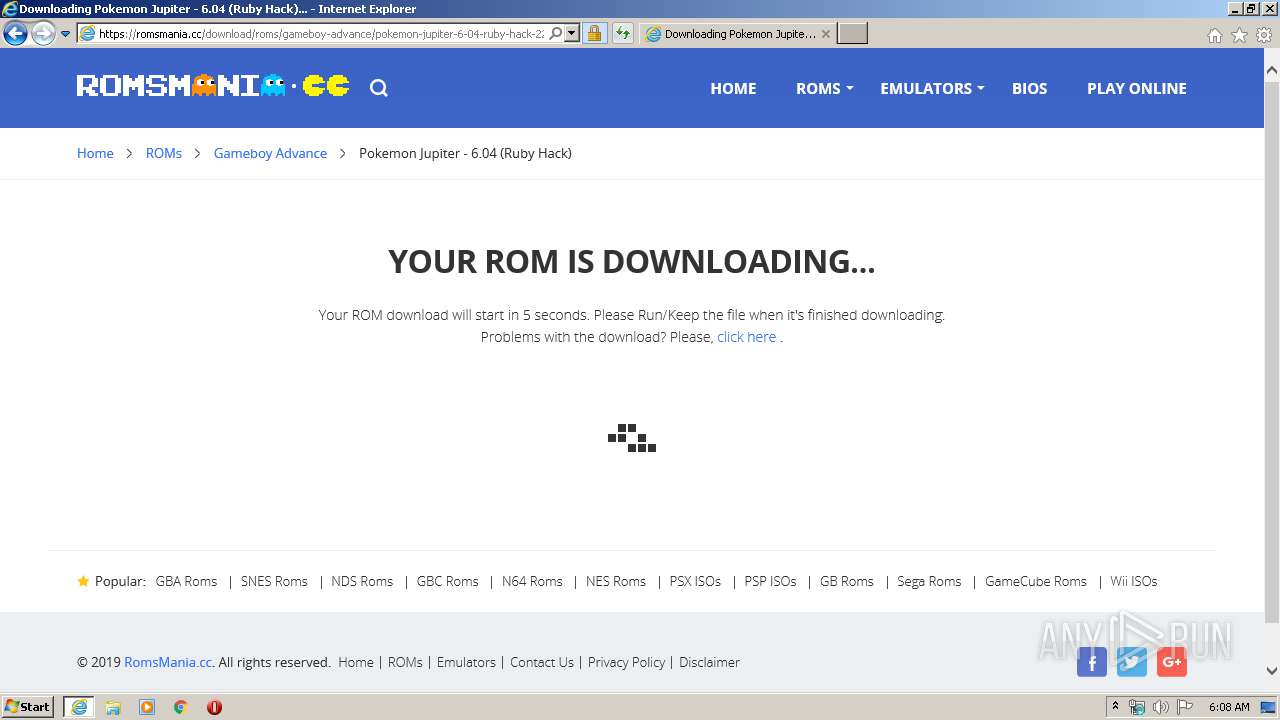Image resolution: width=1280 pixels, height=720 pixels.
Task: Click footer ROMs link
Action: (405, 662)
